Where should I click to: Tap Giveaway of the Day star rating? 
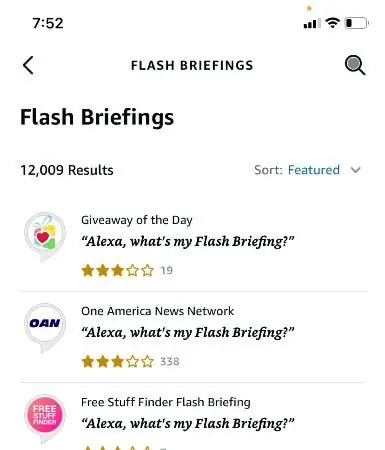(x=118, y=270)
